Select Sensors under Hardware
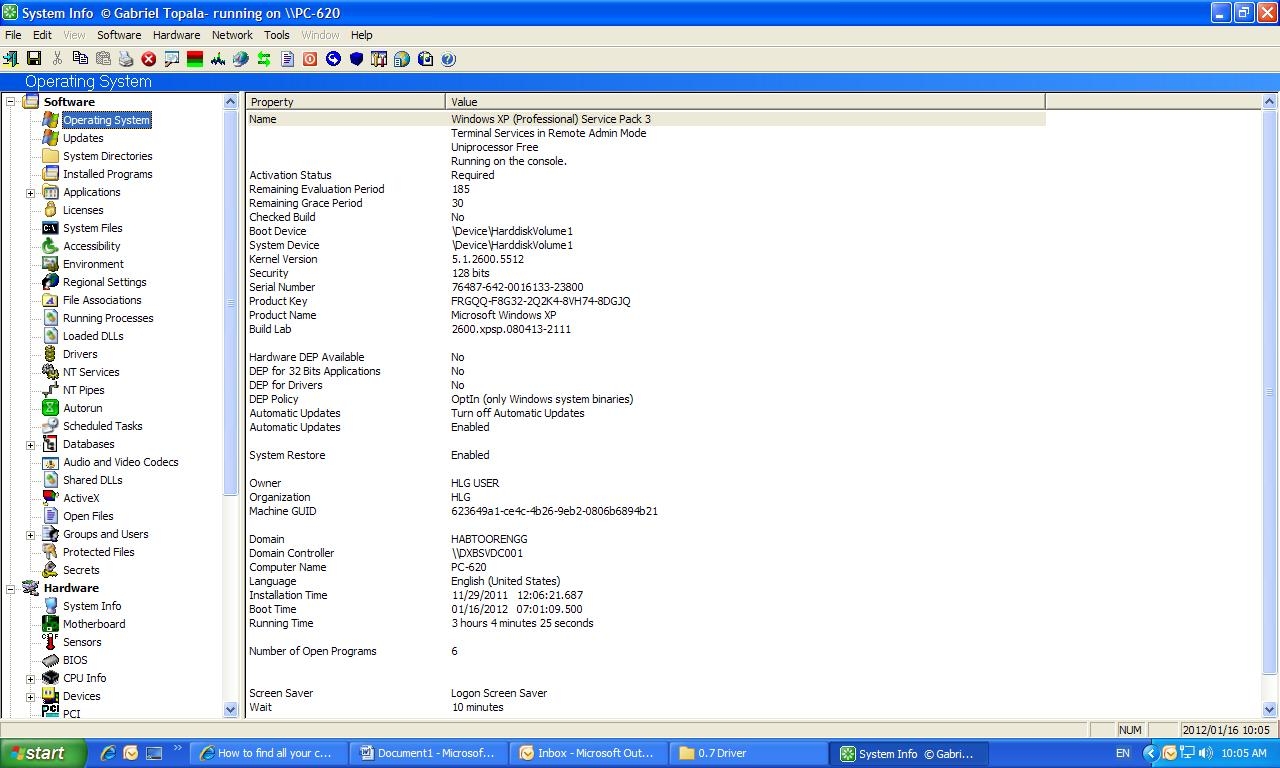This screenshot has height=768, width=1280. coord(82,642)
